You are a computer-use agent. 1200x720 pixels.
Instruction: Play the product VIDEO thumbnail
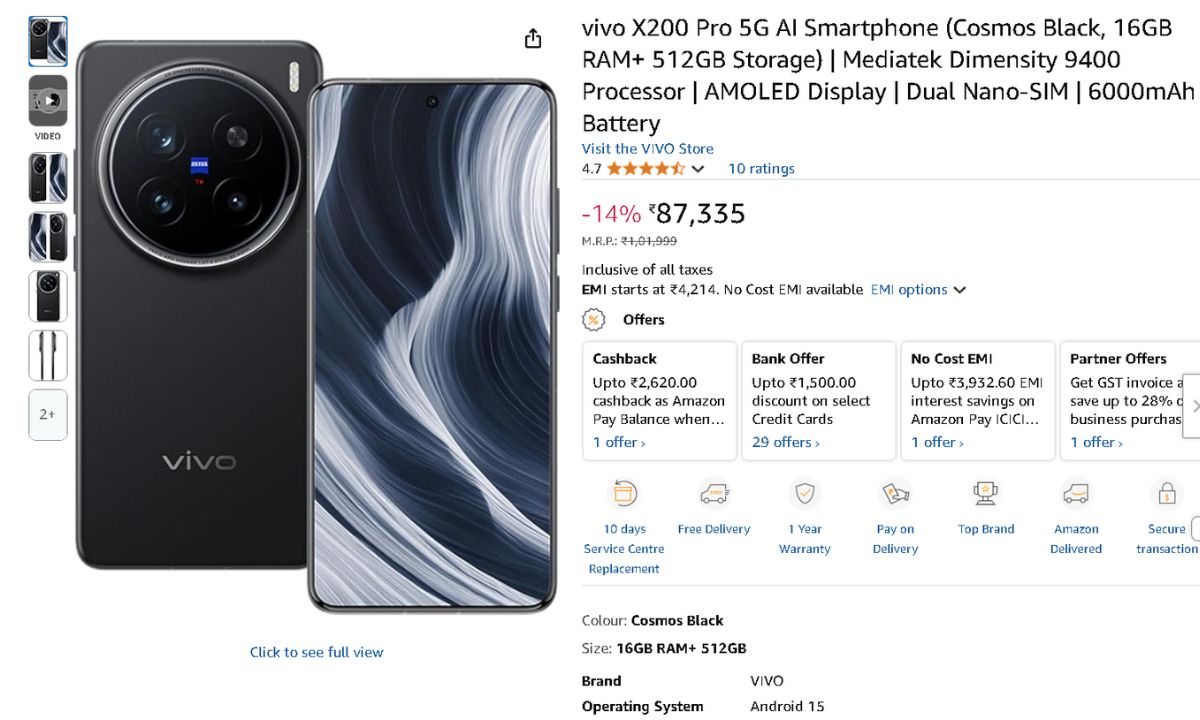[x=48, y=101]
